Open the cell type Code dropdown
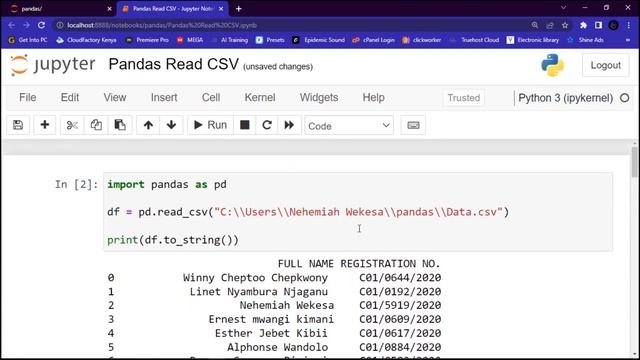Screen dimensions: 640x360 tap(349, 126)
